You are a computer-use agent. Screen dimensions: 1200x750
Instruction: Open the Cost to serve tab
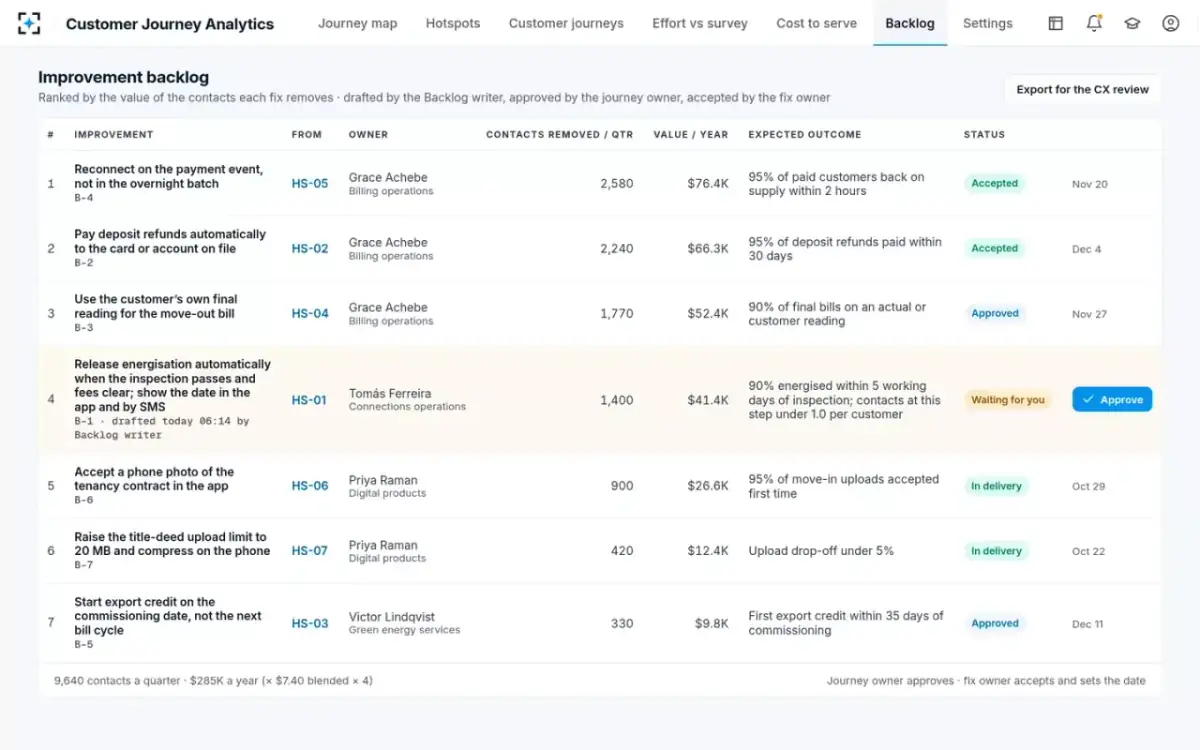[817, 23]
